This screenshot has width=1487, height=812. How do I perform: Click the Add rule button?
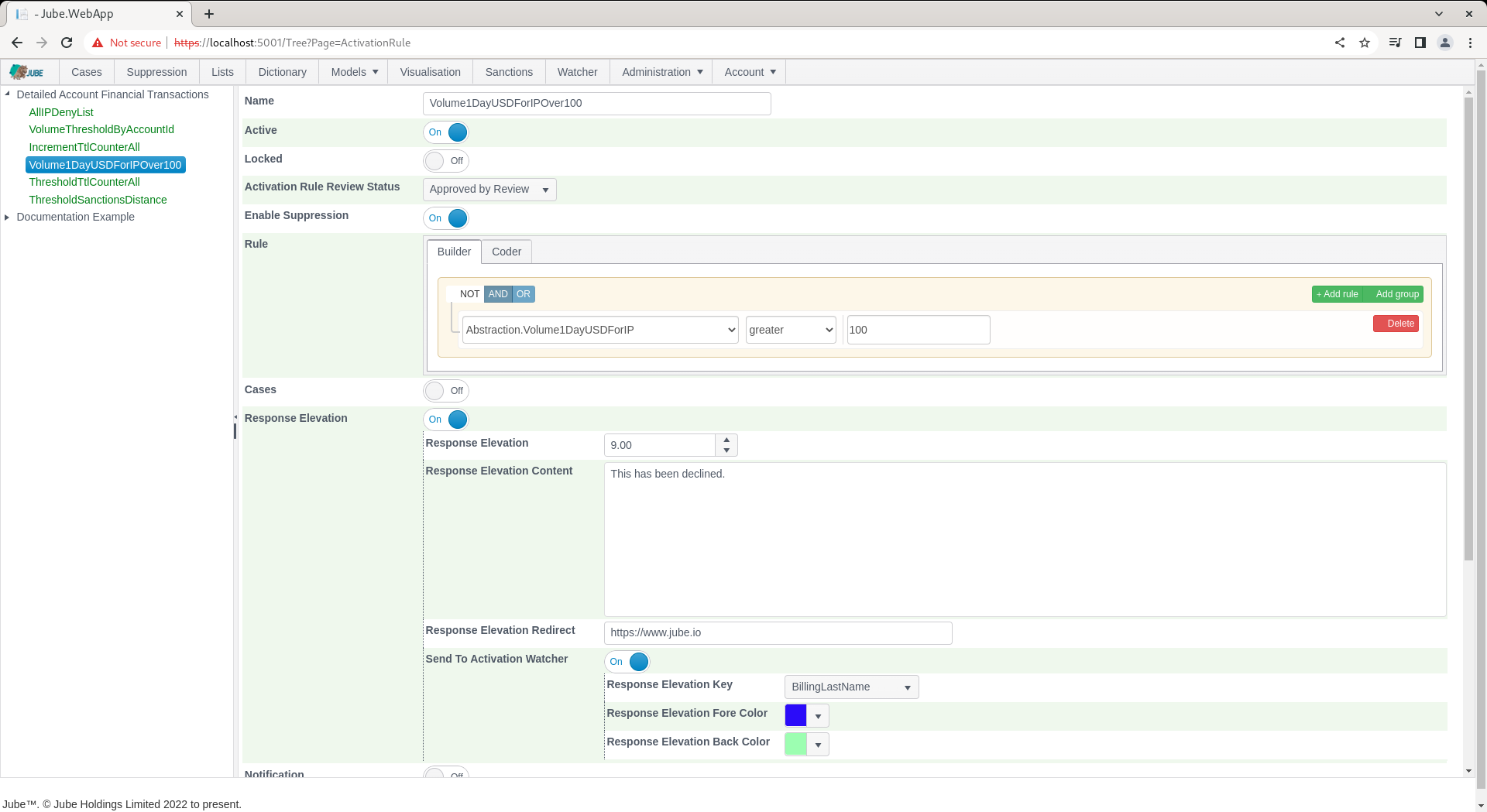tap(1338, 294)
